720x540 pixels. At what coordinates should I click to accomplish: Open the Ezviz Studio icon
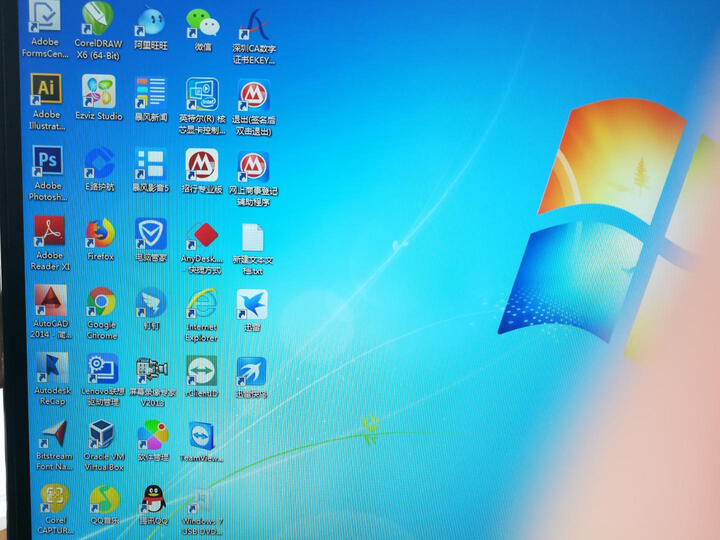pos(99,91)
